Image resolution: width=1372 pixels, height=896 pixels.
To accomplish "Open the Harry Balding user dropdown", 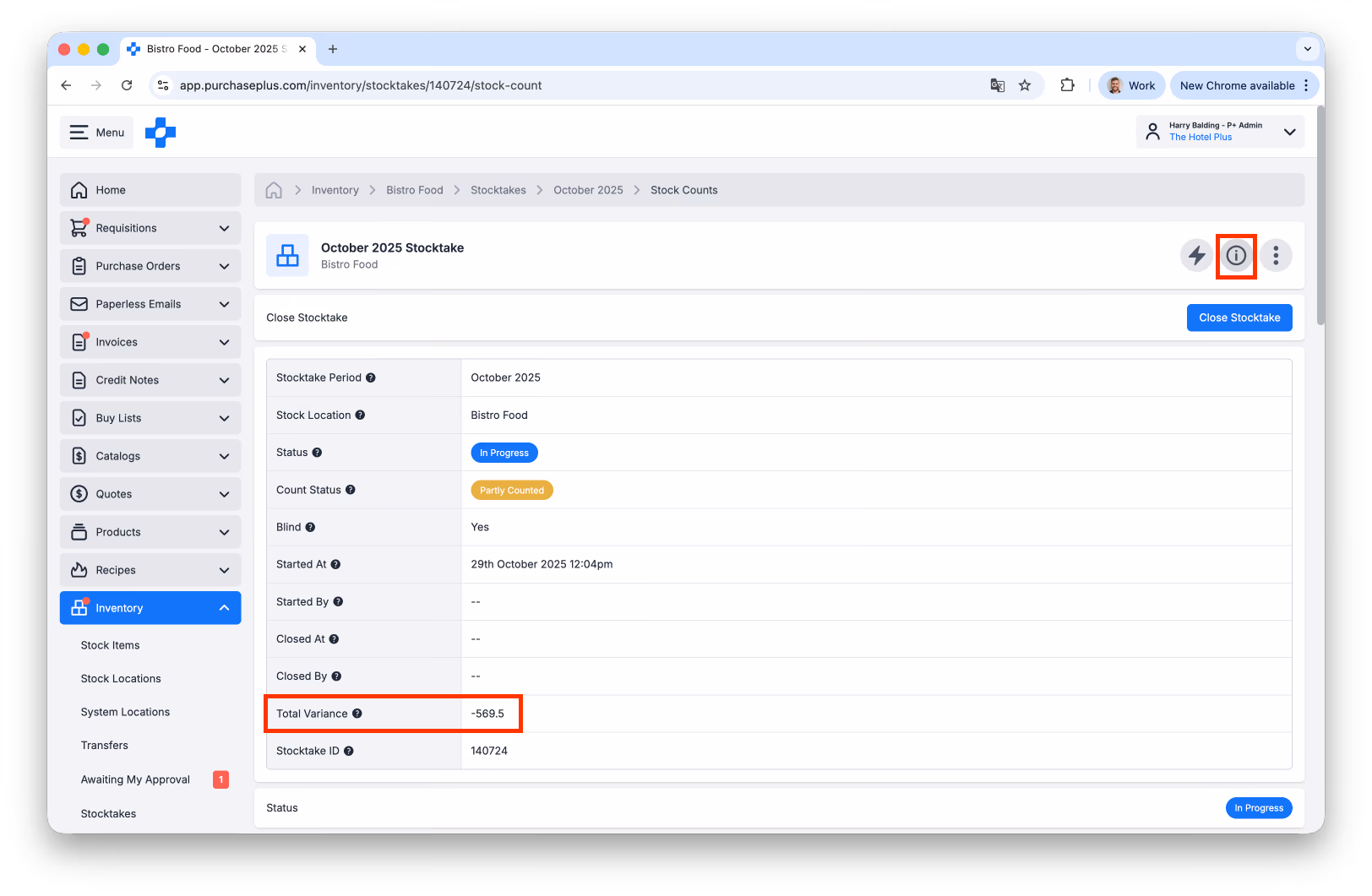I will tap(1220, 132).
